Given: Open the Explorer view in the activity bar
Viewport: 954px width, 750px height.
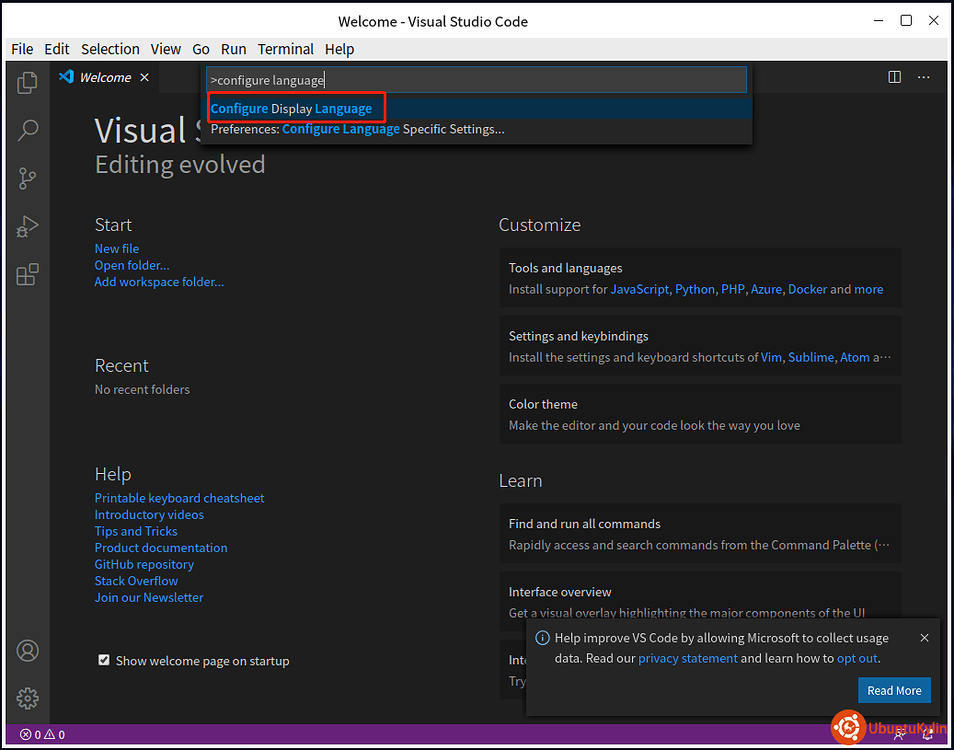Looking at the screenshot, I should (27, 86).
